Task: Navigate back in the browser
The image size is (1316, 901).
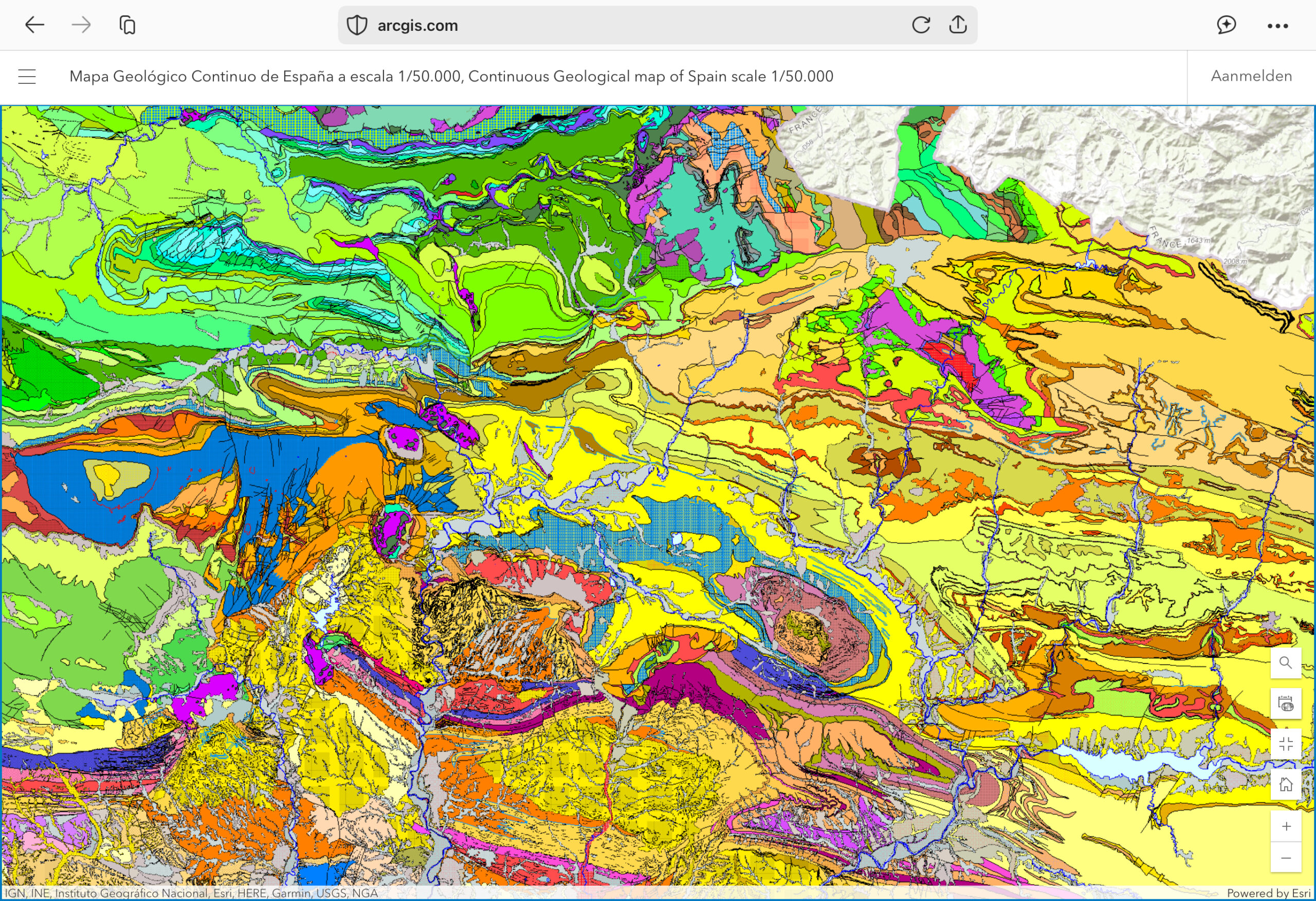Action: pyautogui.click(x=34, y=25)
